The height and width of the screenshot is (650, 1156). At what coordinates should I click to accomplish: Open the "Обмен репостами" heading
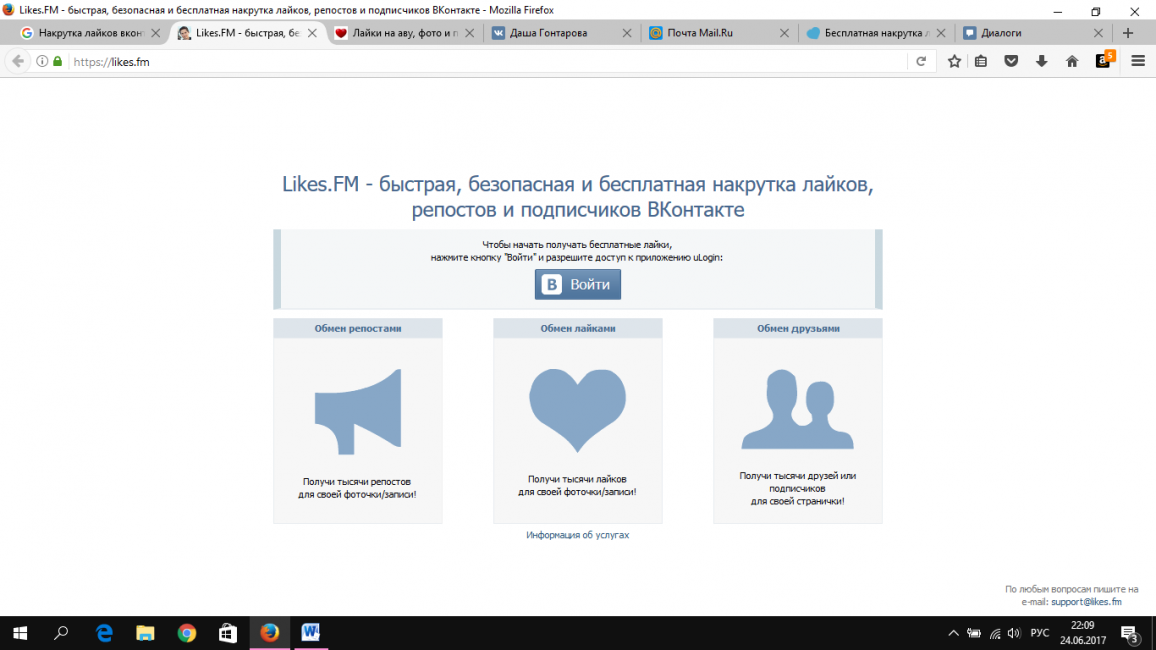[x=358, y=329]
